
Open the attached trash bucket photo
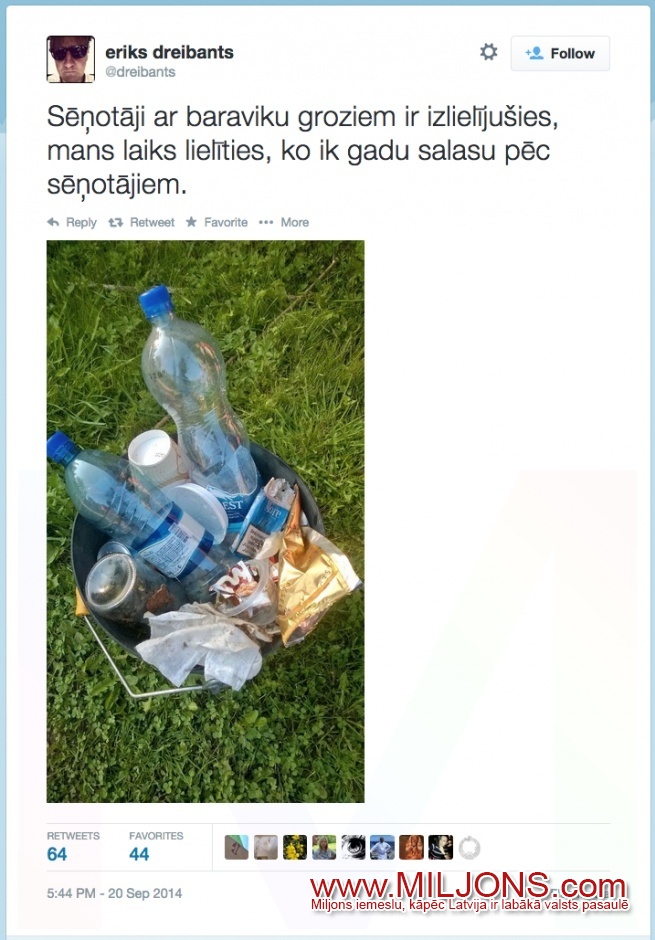[206, 521]
